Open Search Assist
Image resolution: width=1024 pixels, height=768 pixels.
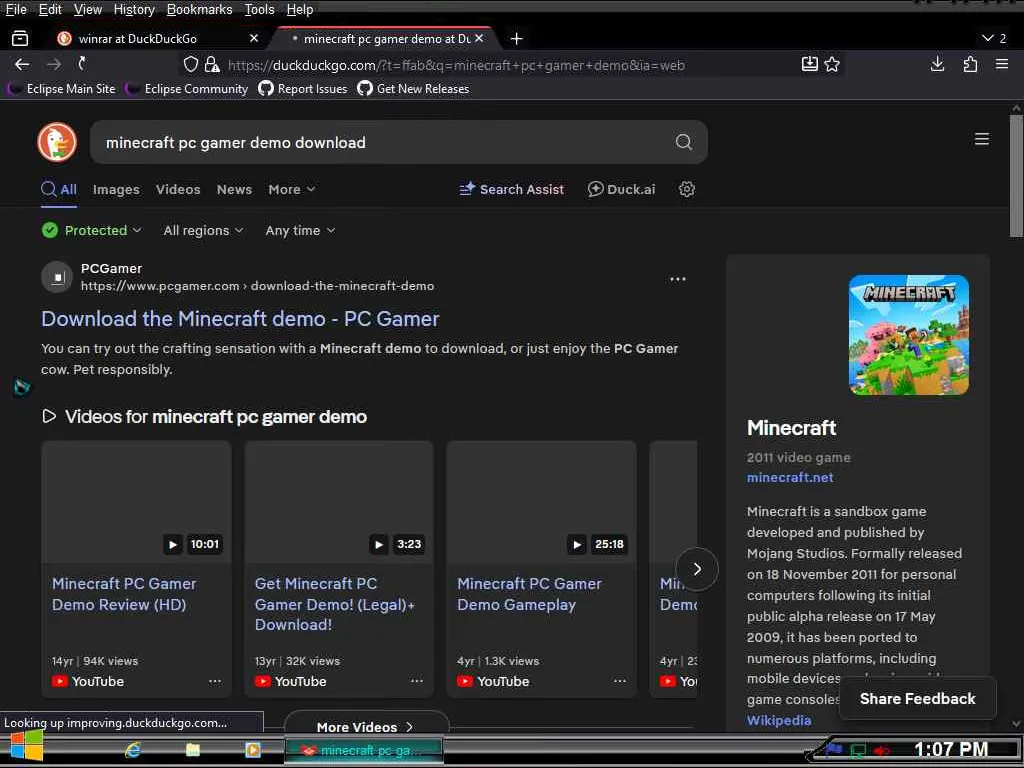[511, 189]
